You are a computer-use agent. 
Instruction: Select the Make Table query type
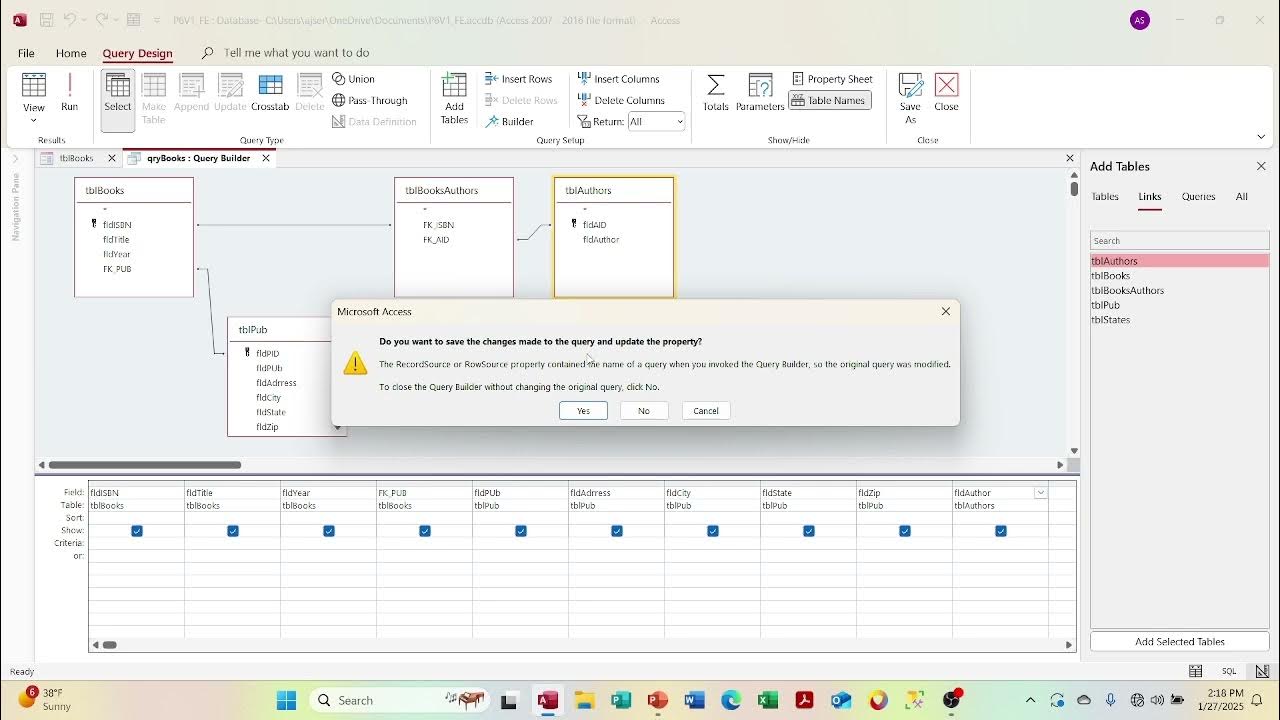pos(154,98)
